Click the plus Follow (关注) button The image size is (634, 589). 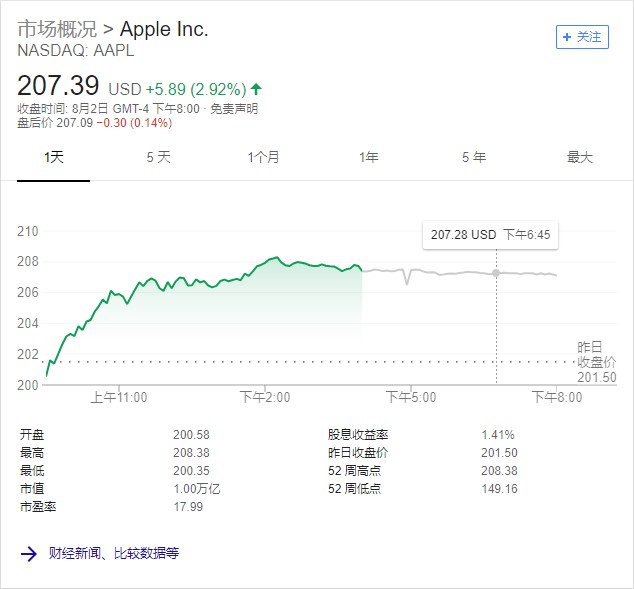(582, 36)
